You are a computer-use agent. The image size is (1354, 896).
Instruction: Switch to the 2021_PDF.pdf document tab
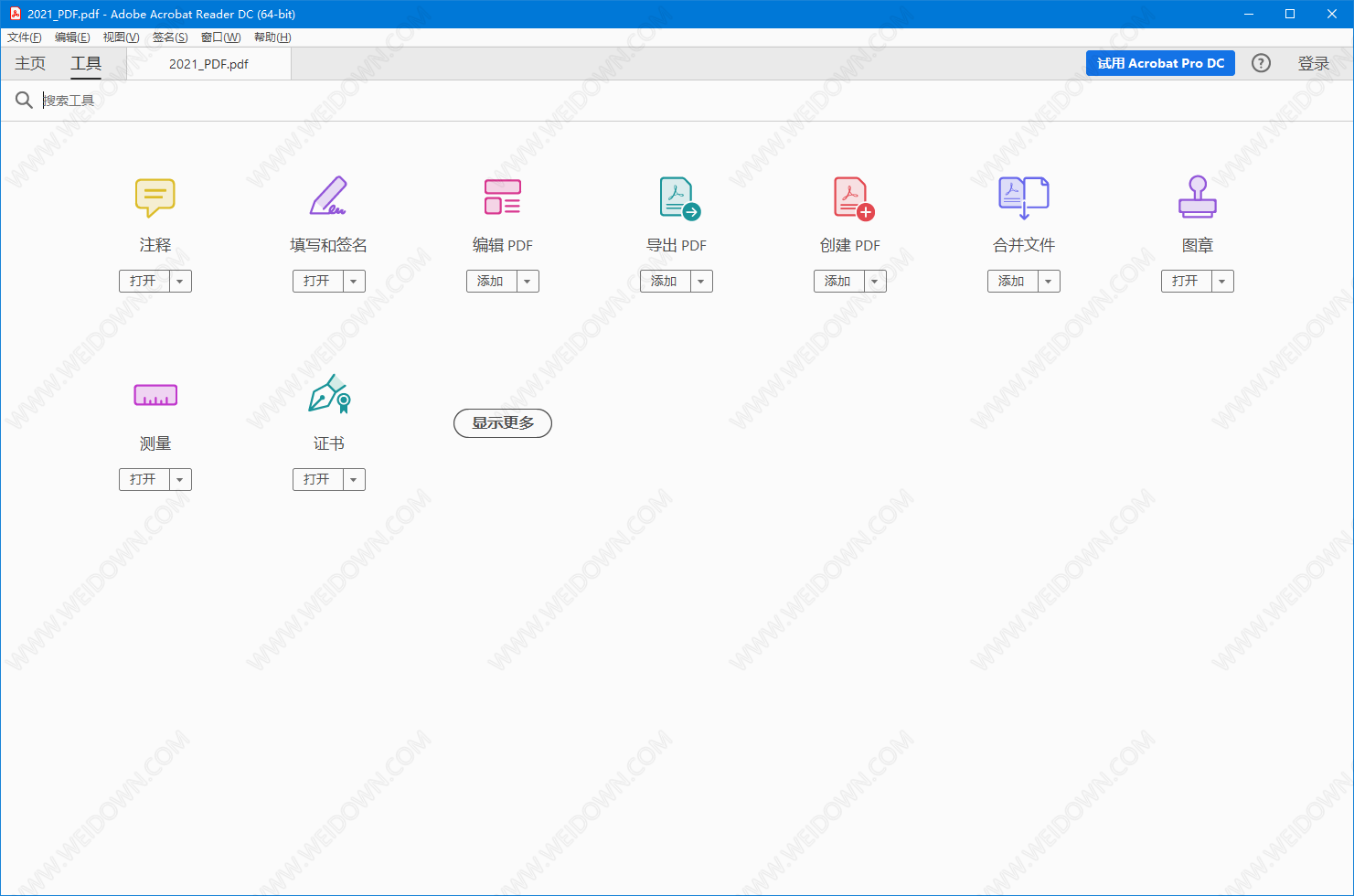click(208, 64)
